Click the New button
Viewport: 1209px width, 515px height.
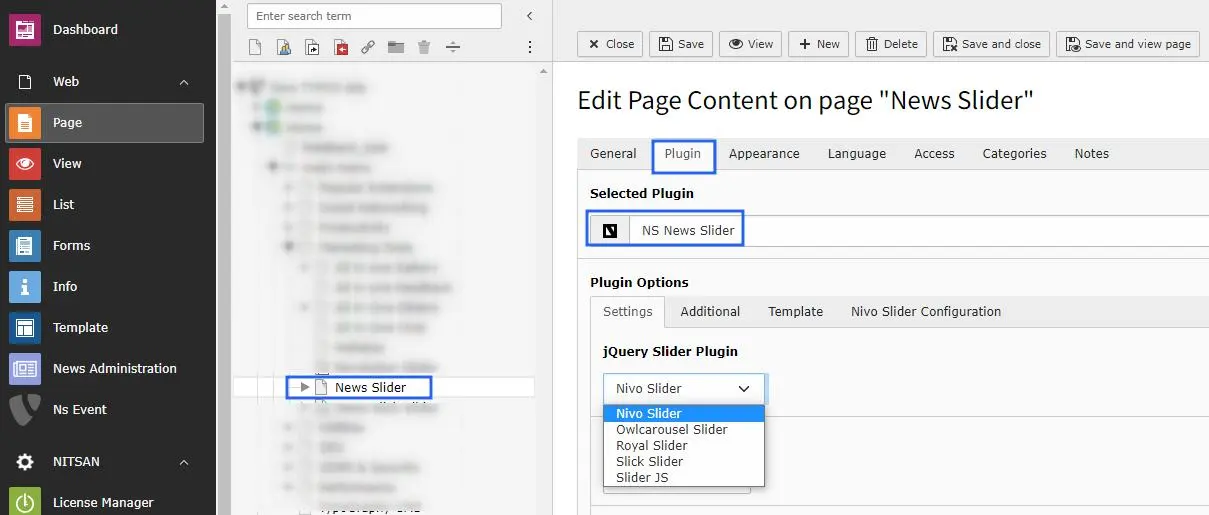(819, 44)
